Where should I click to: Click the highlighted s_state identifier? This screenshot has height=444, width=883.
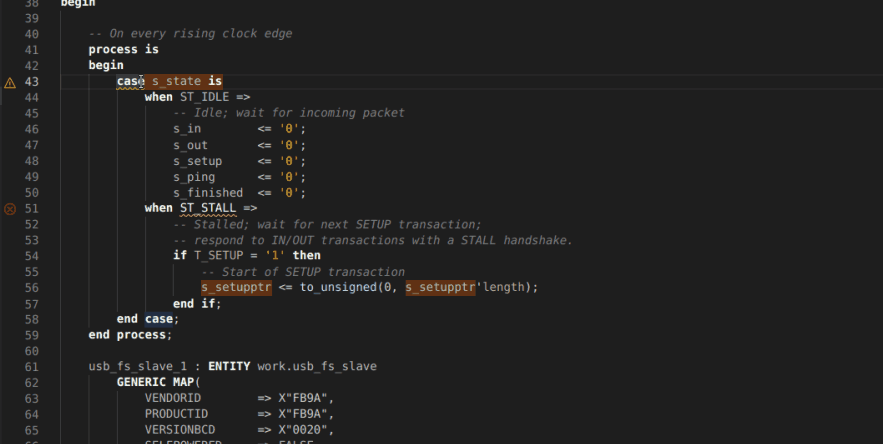[x=177, y=81]
